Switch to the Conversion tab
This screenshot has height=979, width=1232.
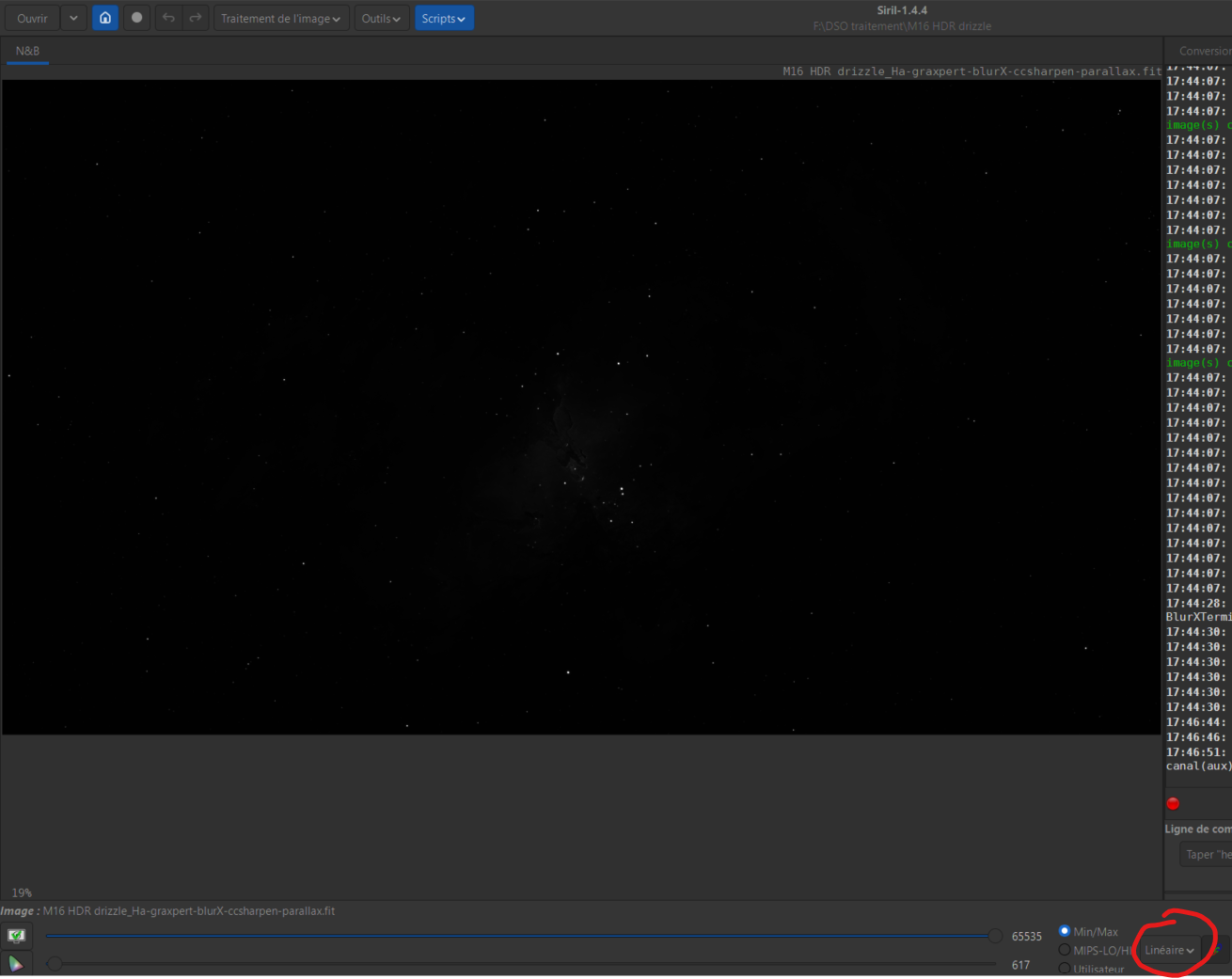[1204, 51]
